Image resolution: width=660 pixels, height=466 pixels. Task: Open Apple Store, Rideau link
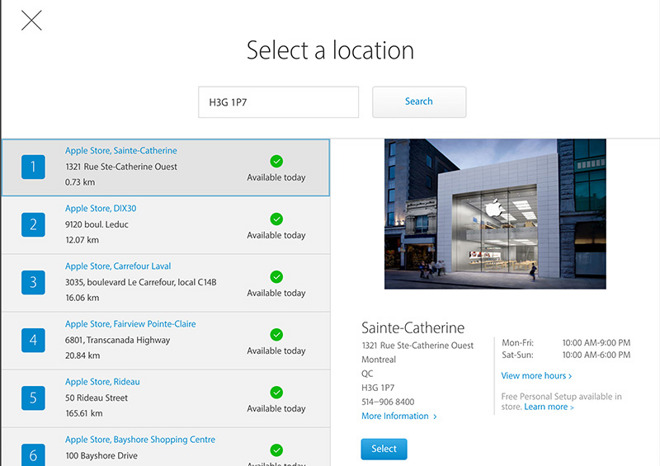[x=102, y=382]
